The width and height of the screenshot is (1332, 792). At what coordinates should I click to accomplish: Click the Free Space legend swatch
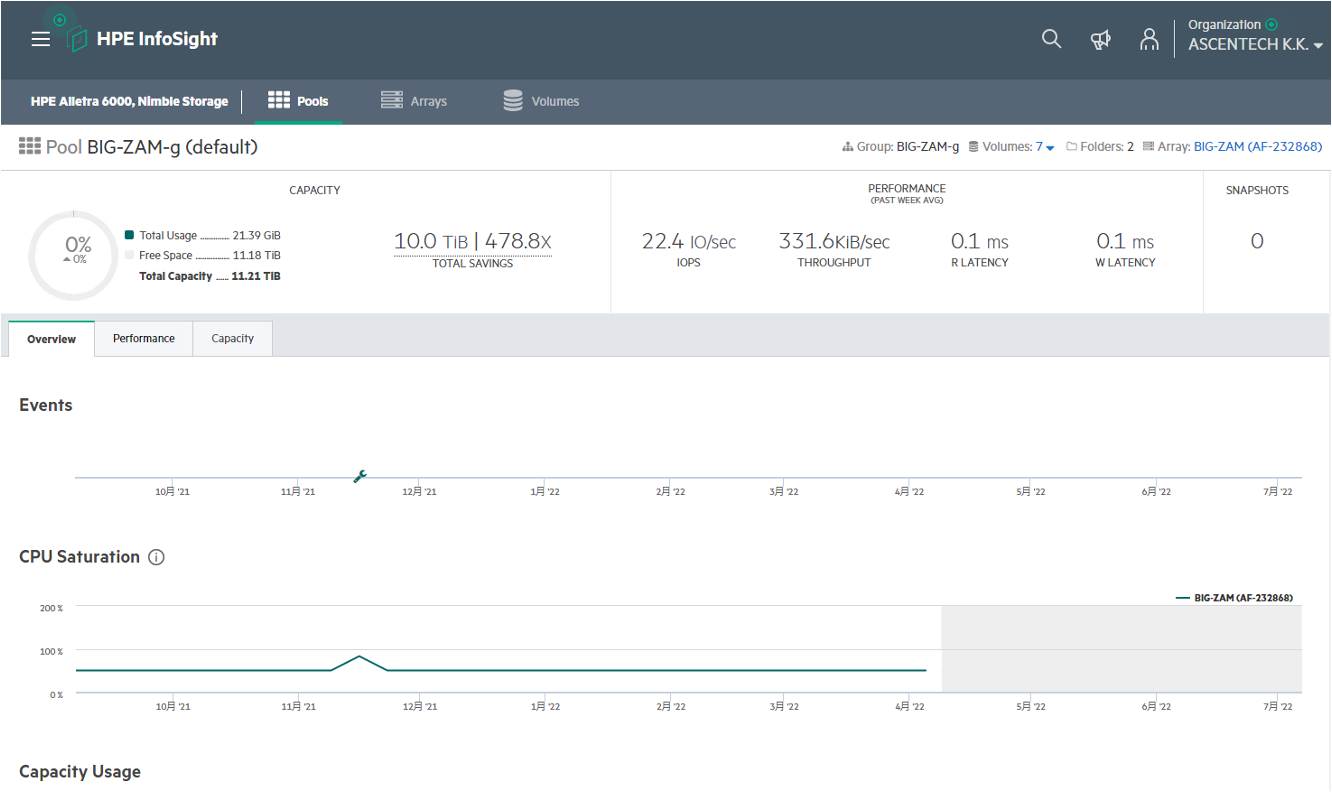[129, 255]
